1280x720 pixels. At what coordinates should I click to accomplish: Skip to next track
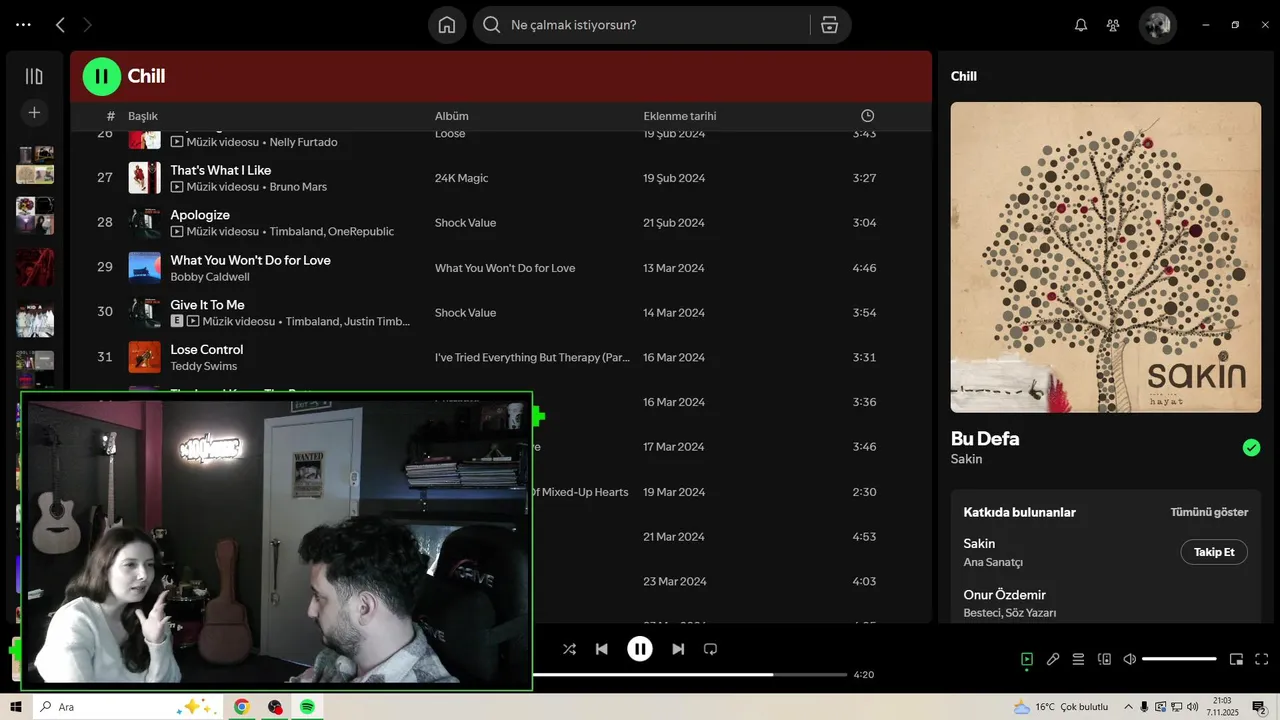(678, 649)
